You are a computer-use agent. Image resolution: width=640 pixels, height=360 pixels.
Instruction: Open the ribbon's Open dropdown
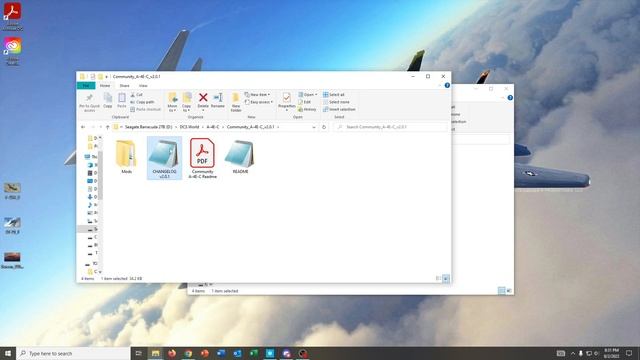[x=308, y=95]
